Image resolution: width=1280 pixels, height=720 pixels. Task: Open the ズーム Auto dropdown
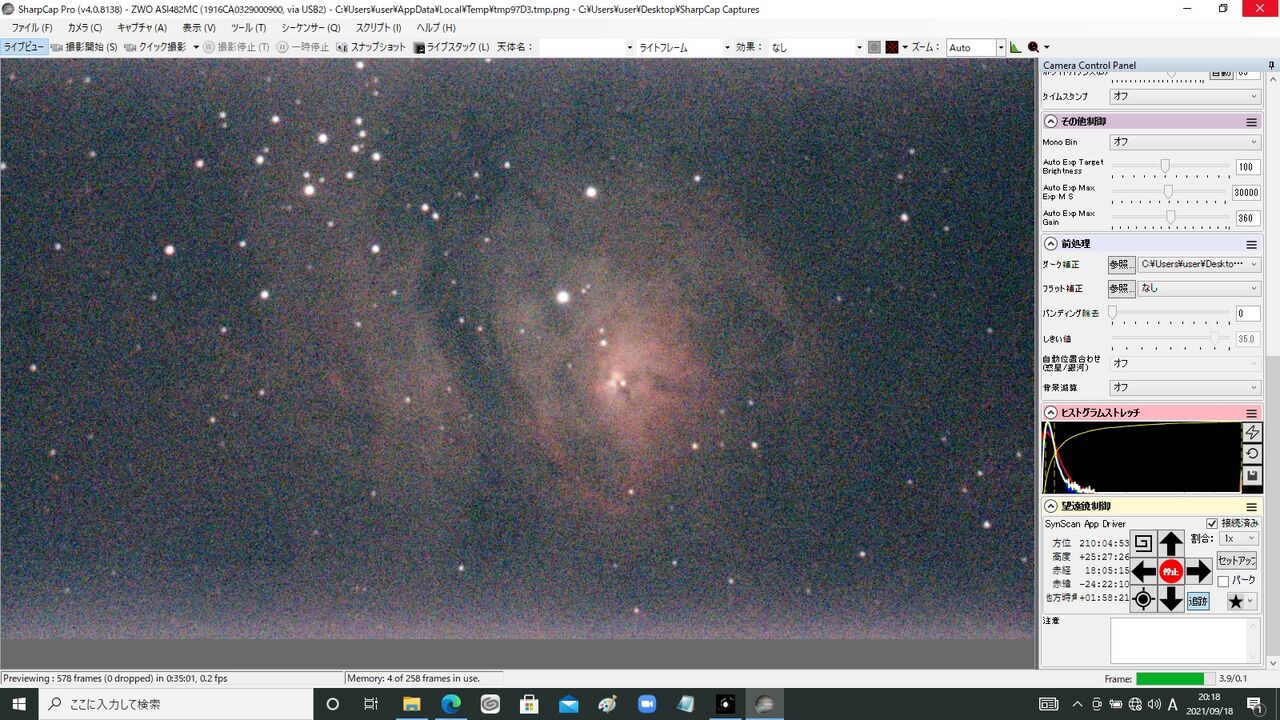click(x=975, y=47)
